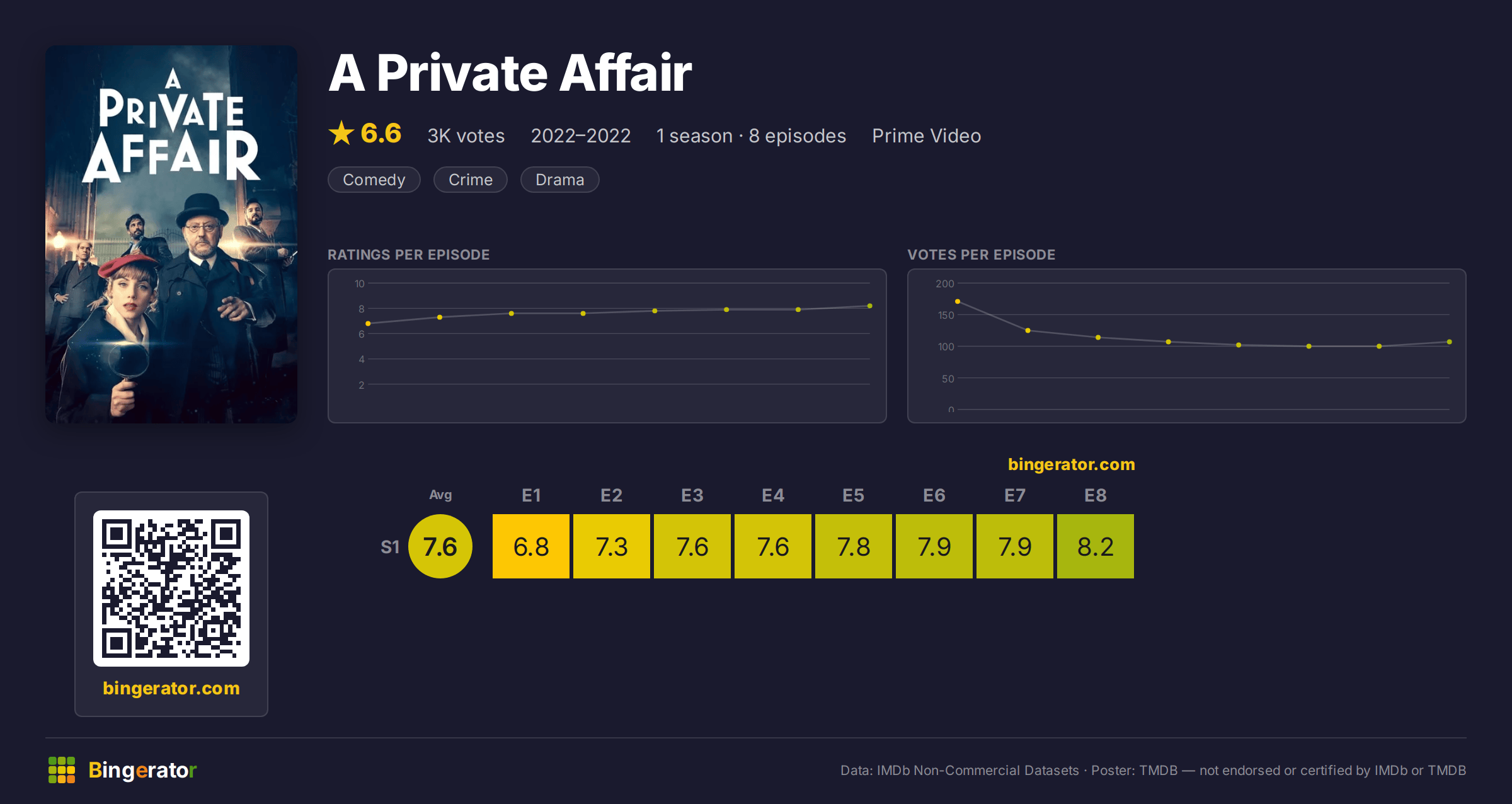Click the Prime Video network label
1512x804 pixels.
tap(926, 135)
